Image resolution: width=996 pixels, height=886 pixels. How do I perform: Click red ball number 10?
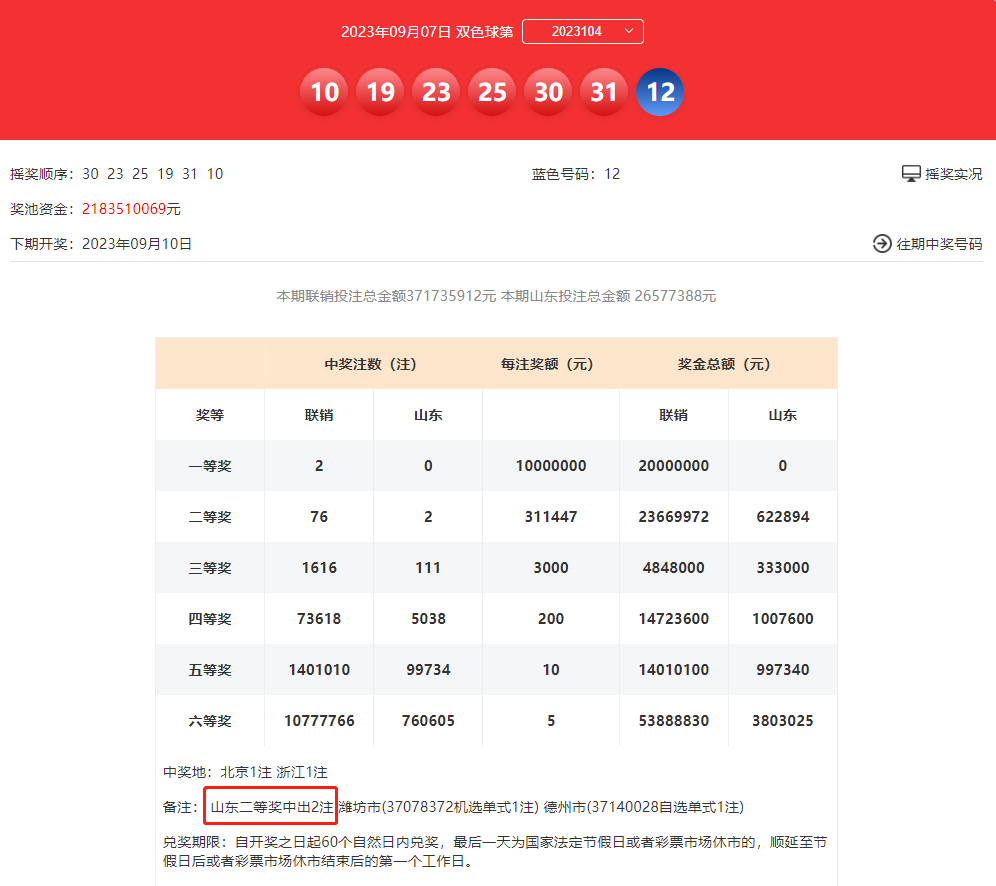[325, 92]
